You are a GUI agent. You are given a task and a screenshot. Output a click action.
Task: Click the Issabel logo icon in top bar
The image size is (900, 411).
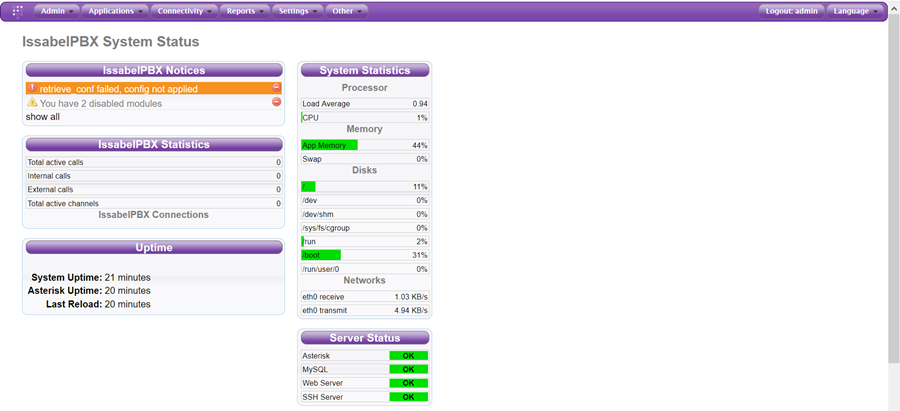(x=18, y=11)
